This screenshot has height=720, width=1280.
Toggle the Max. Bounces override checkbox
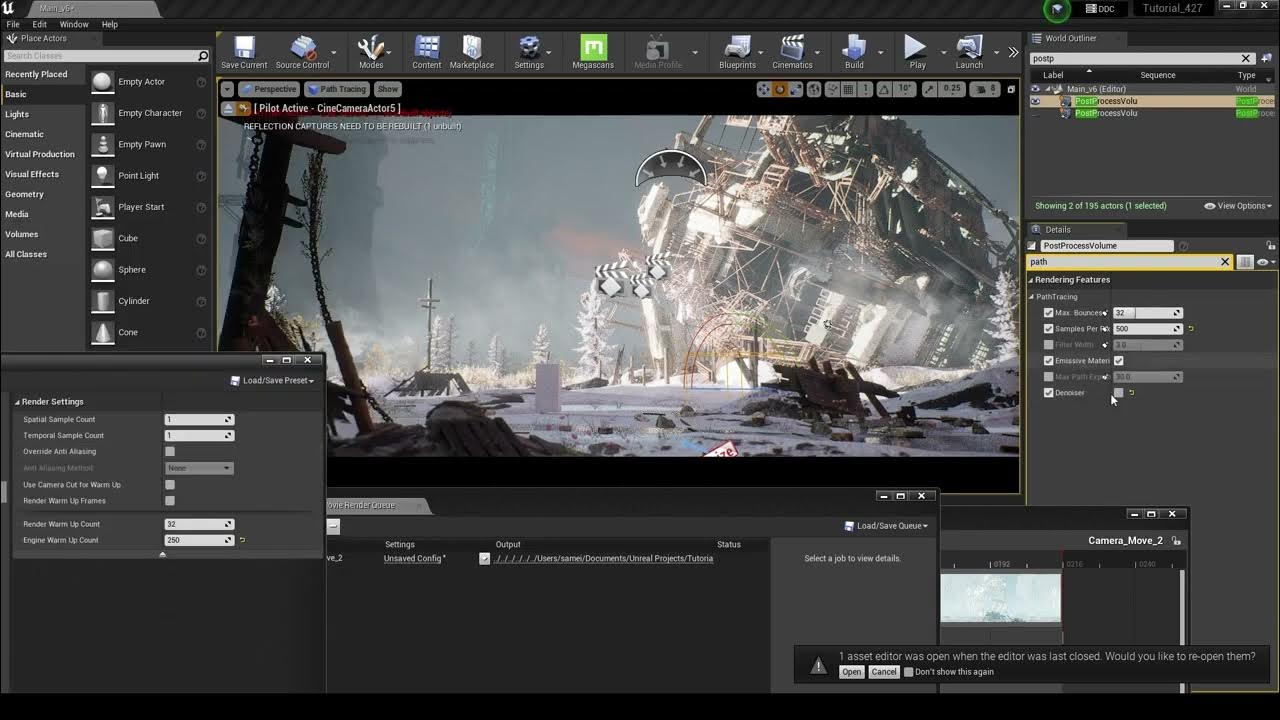pos(1048,313)
